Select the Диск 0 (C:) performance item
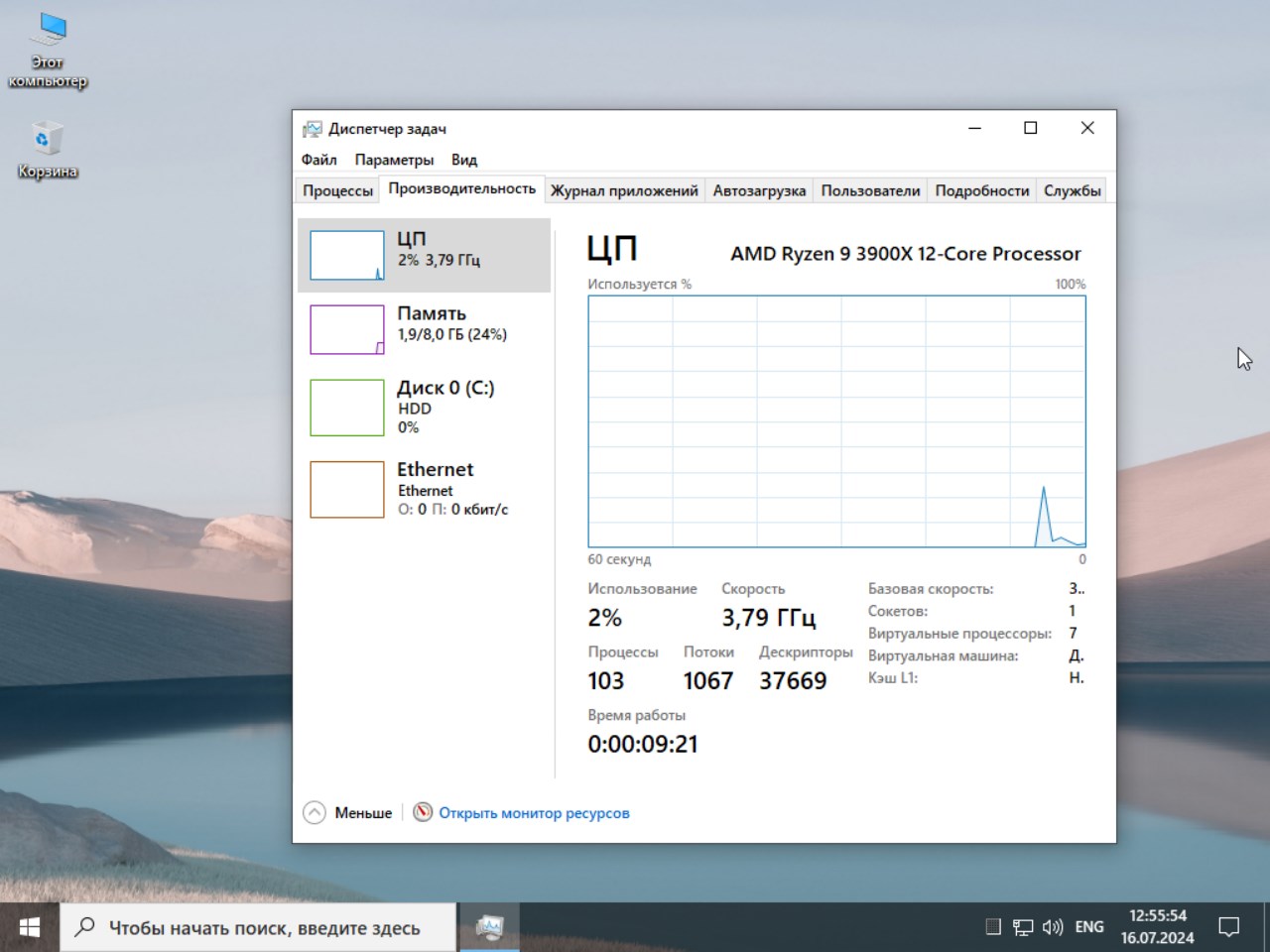Screen dimensions: 1270x952 coord(424,407)
